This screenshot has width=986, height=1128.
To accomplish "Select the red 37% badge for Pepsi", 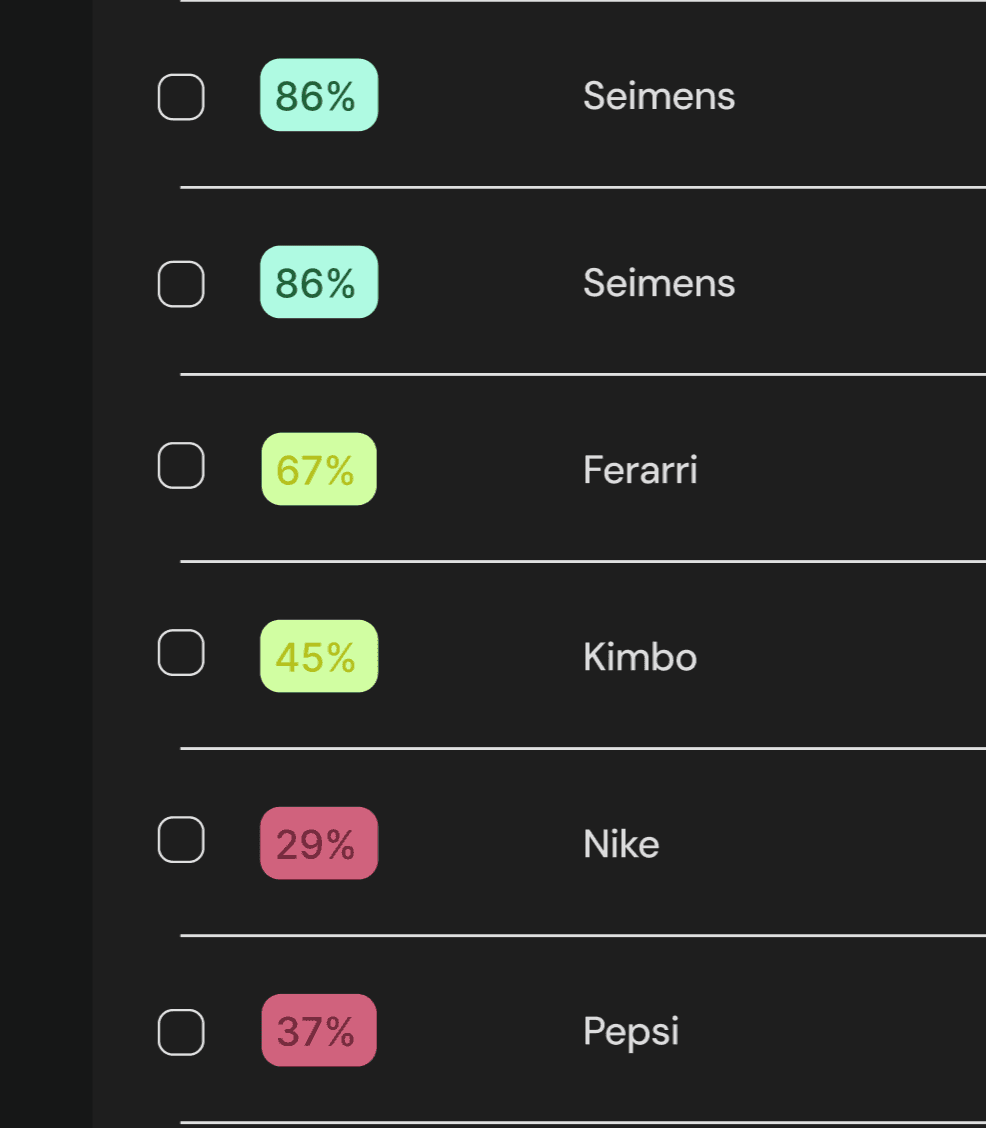I will click(318, 1030).
